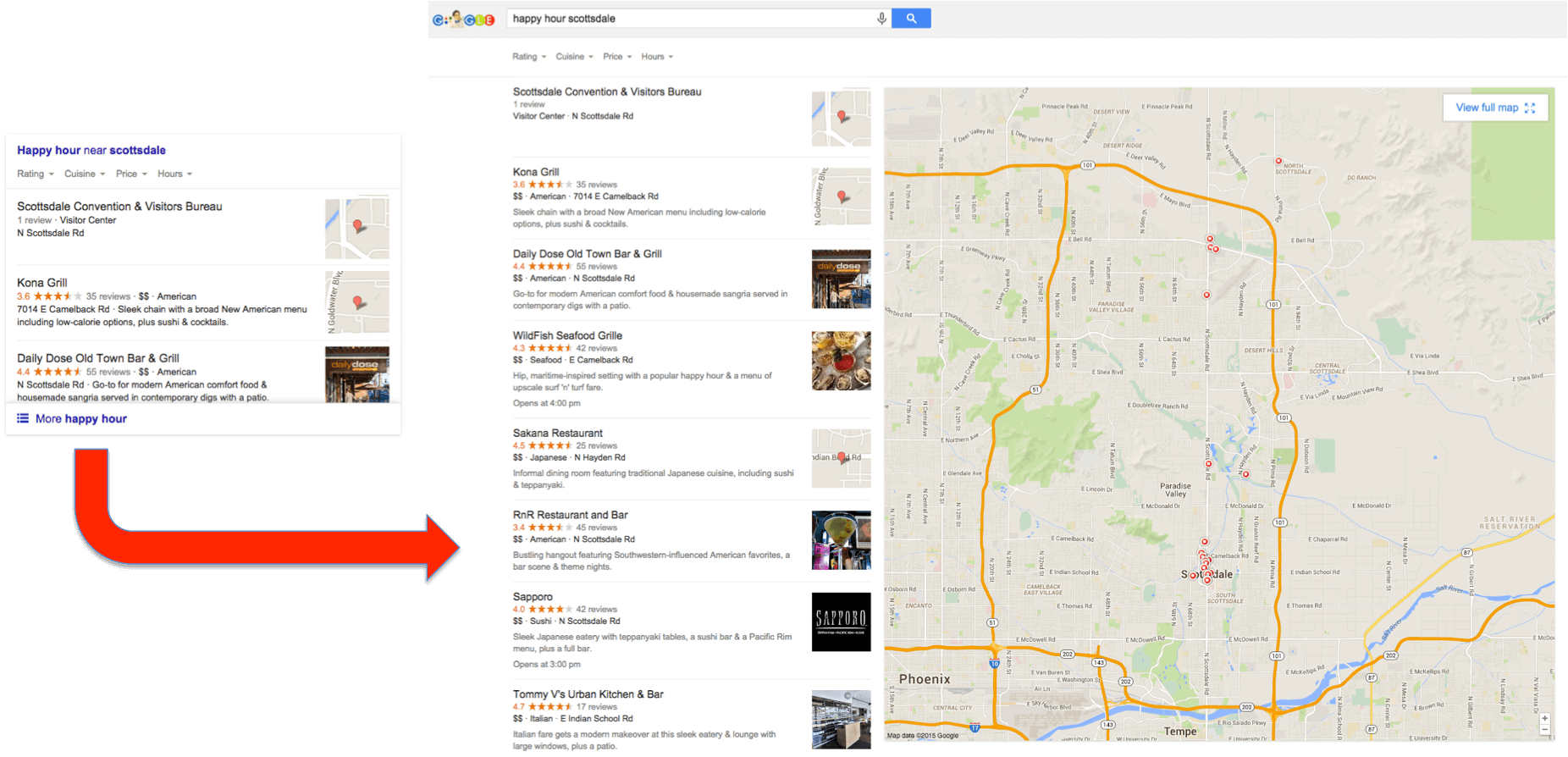Click the Kona Grill map thumbnail in results
Screen dimensions: 1568x757
841,196
